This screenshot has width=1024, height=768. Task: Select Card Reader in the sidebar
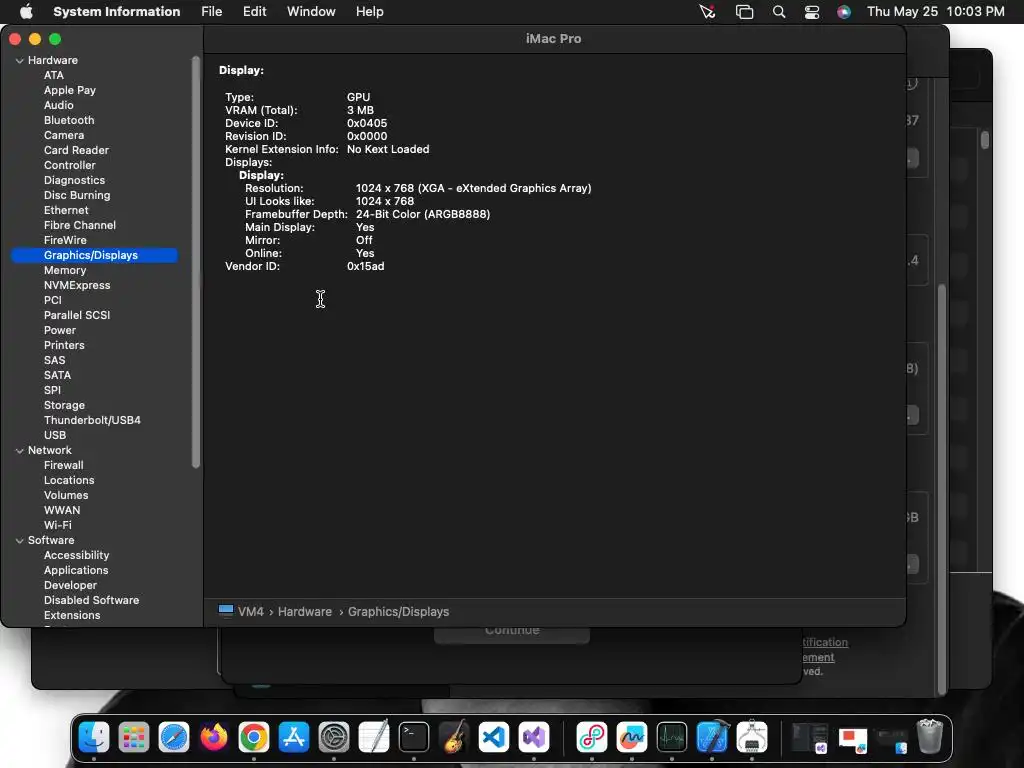[x=76, y=150]
